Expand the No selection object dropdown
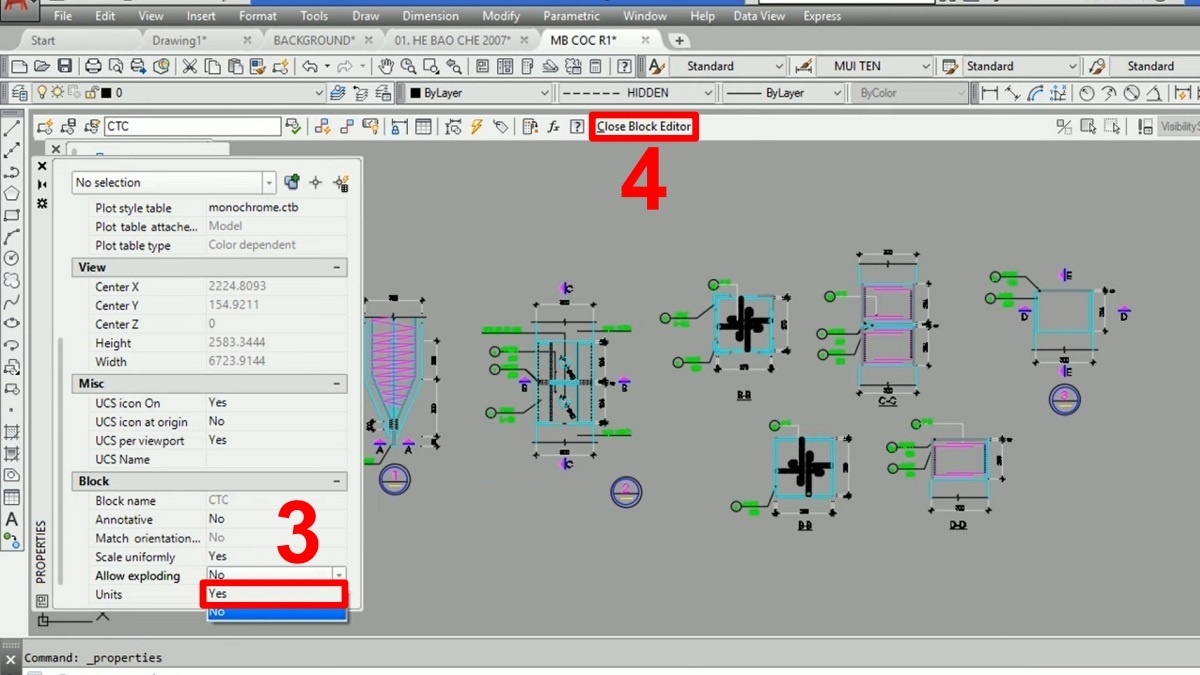This screenshot has width=1200, height=675. pos(269,183)
